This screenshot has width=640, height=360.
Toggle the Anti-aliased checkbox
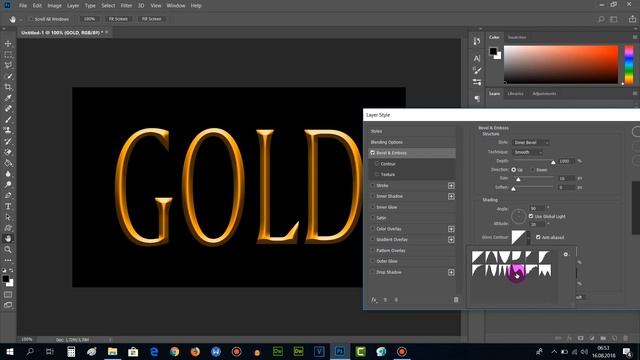point(538,237)
